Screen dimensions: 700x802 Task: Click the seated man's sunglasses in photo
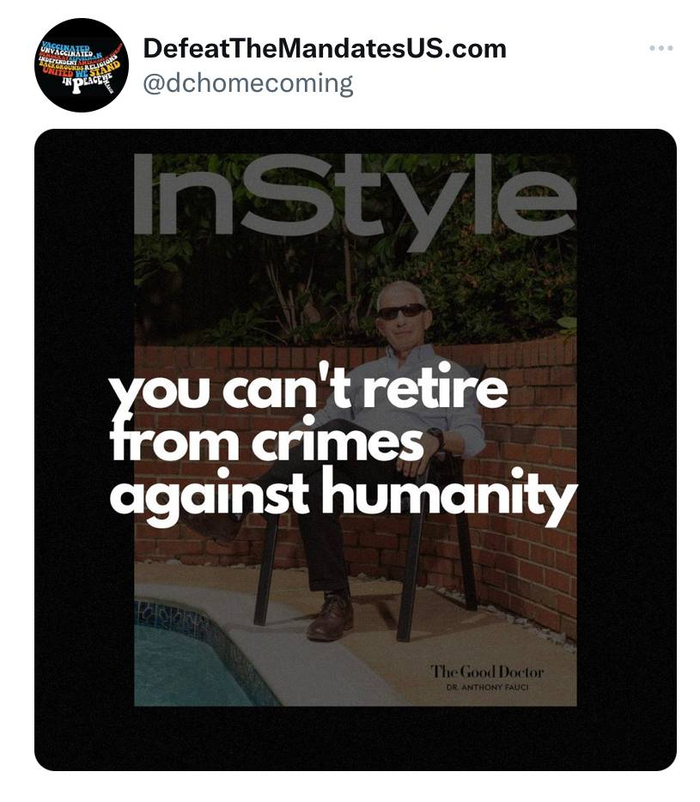[401, 311]
